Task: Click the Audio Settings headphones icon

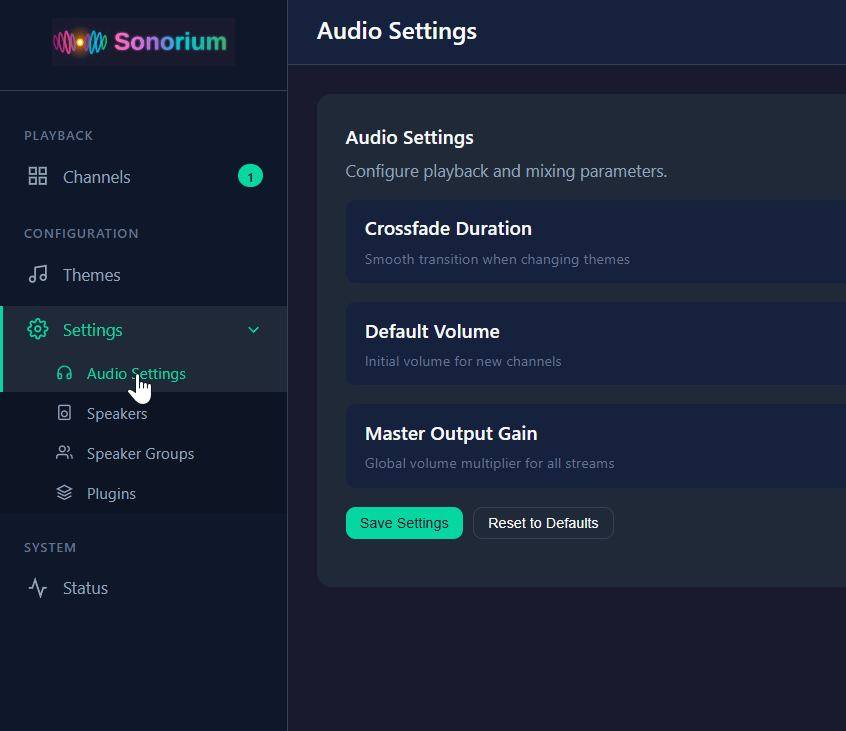Action: (x=65, y=373)
